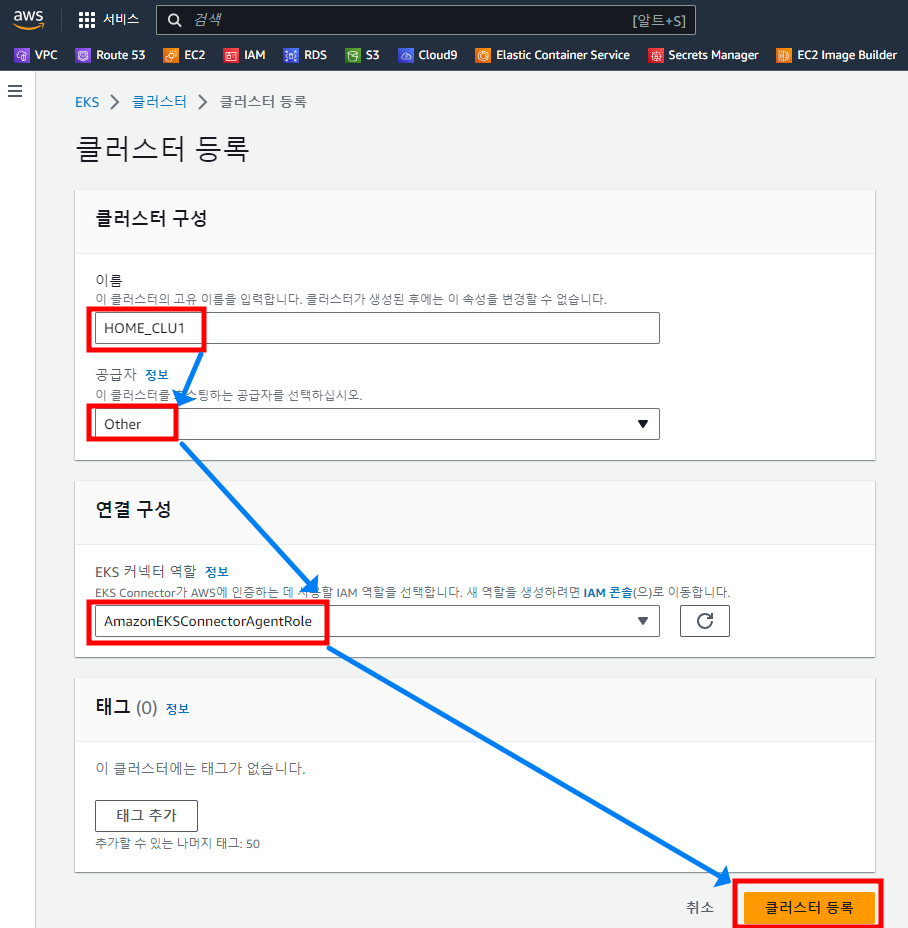Viewport: 908px width, 928px height.
Task: Click the 연결 구성 section heading
Action: [133, 509]
